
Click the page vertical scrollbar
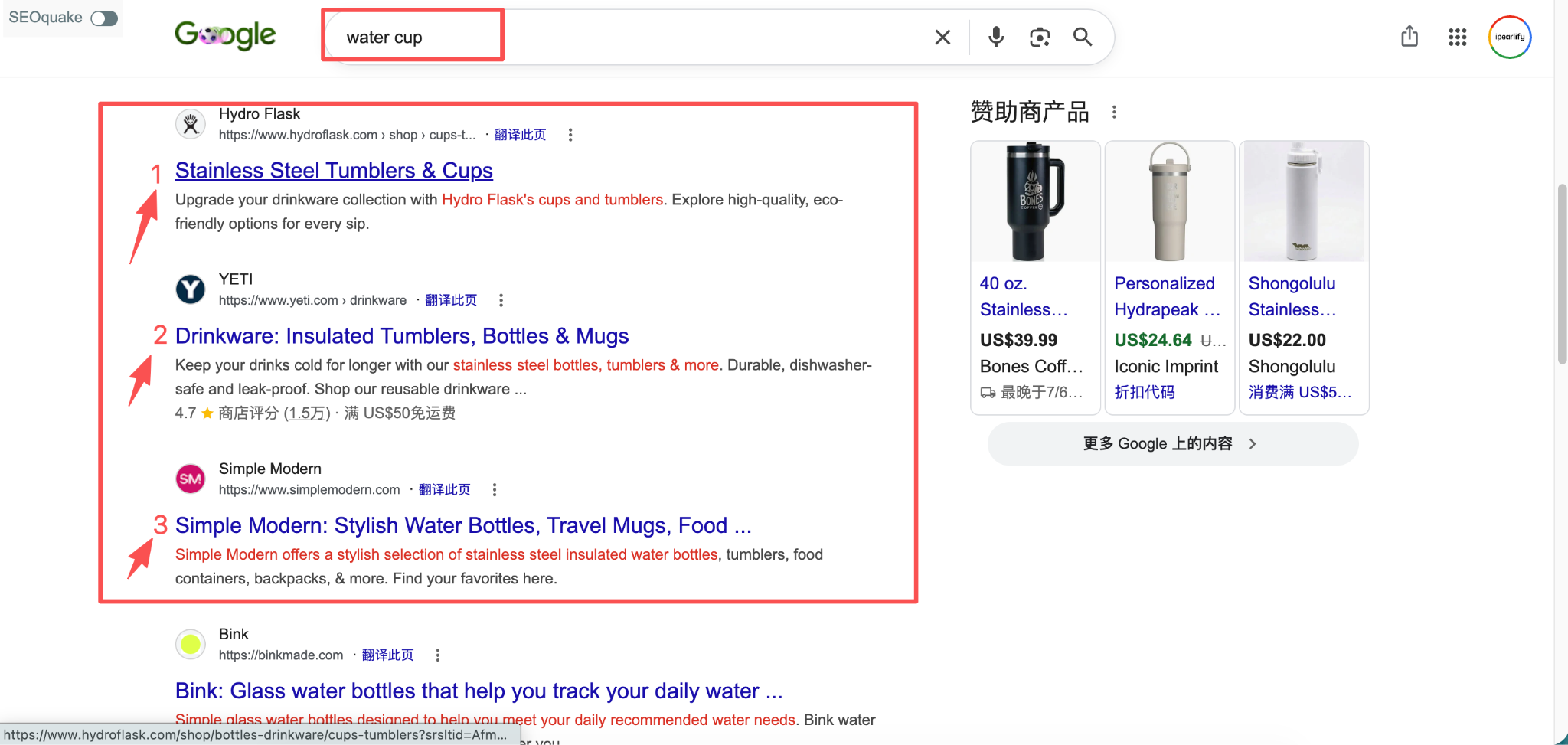coord(1562,274)
